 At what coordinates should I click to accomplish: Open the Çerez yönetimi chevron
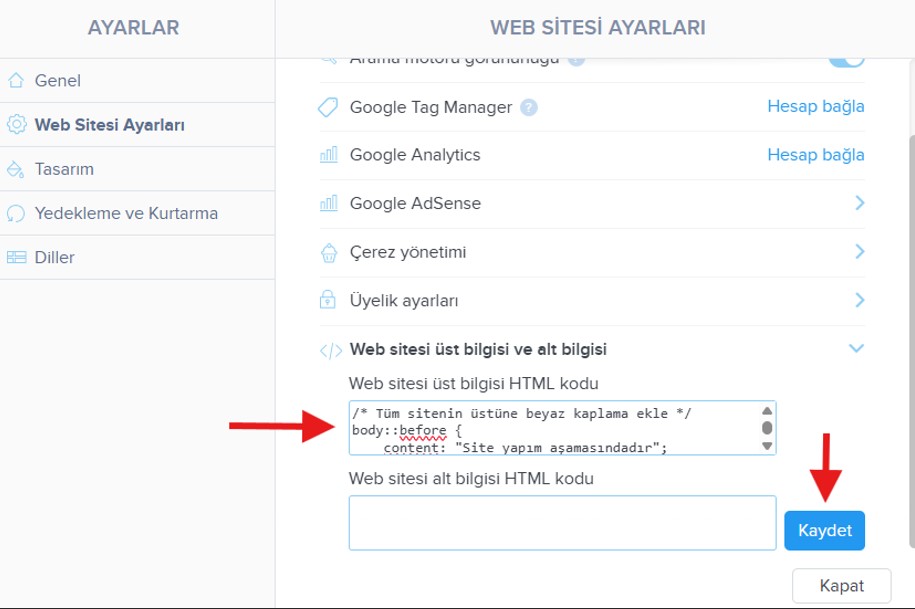pos(858,251)
